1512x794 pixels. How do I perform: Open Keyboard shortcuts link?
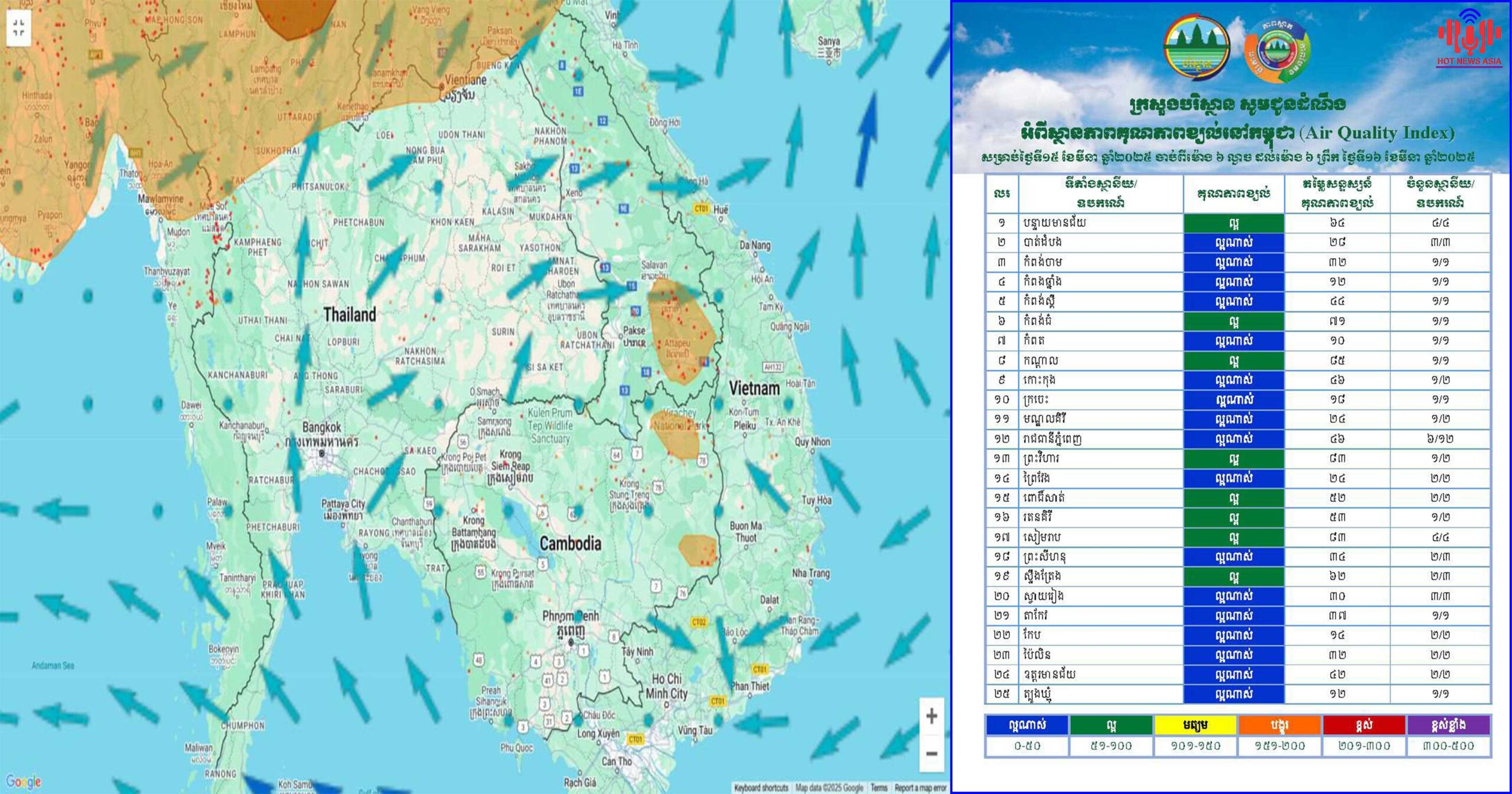761,788
